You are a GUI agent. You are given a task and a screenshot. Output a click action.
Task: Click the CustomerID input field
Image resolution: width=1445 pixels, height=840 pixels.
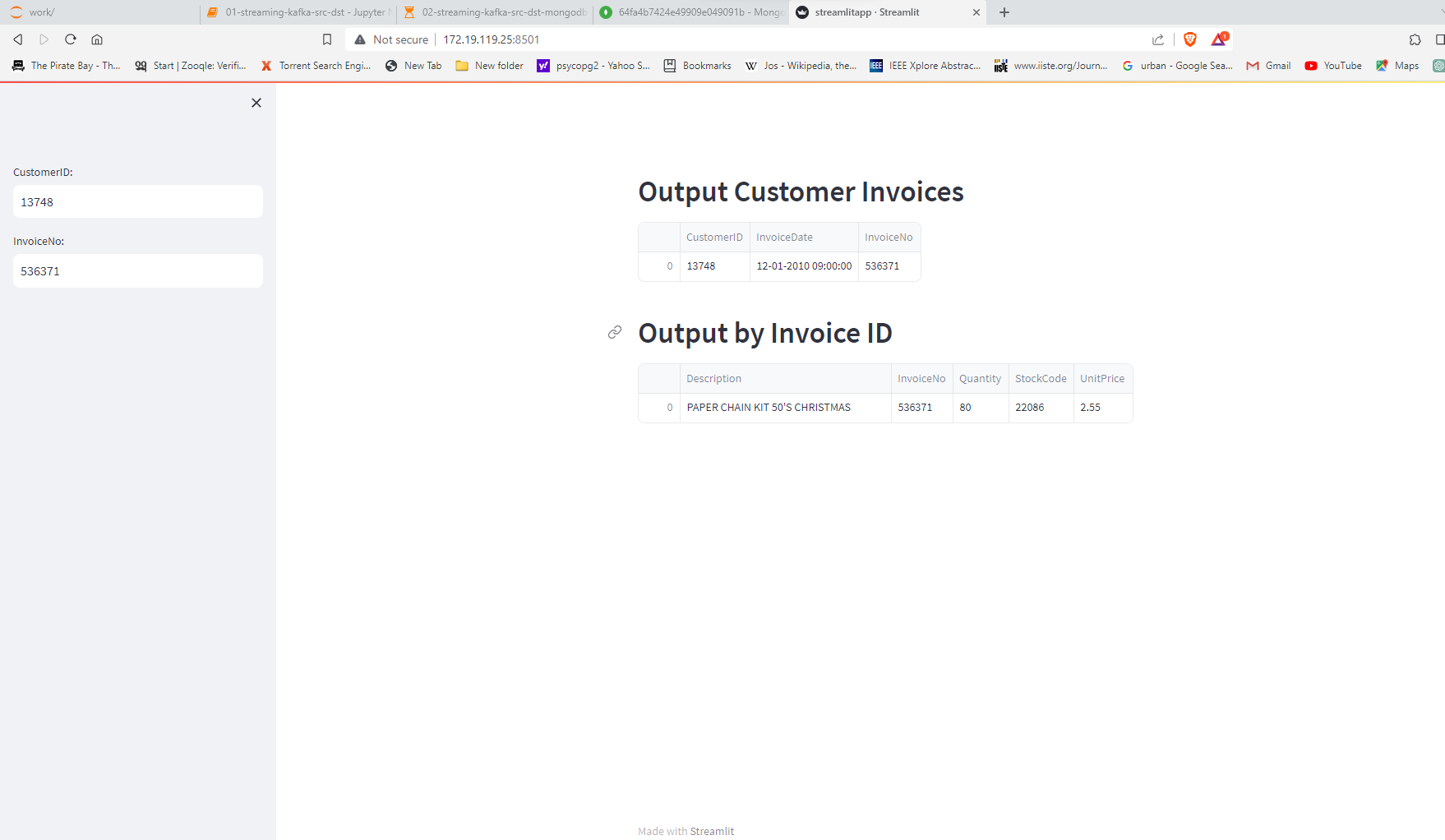coord(137,201)
